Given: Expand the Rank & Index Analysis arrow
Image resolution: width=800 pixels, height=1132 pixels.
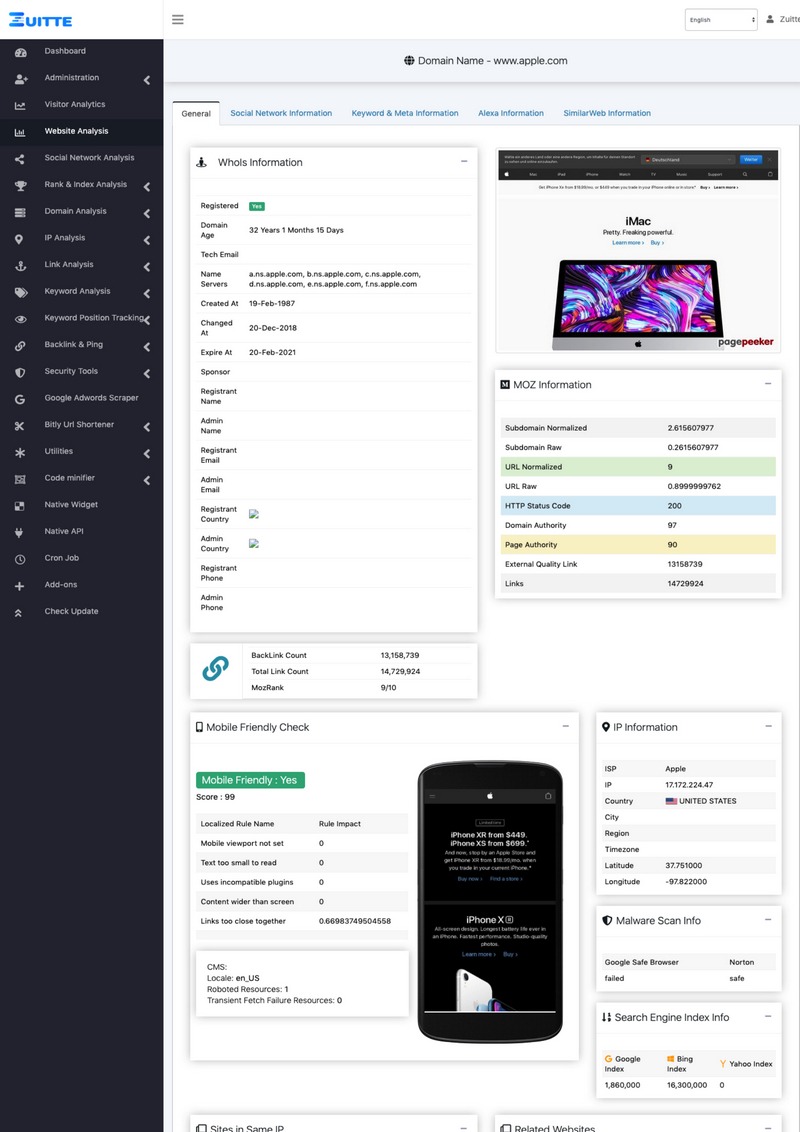Looking at the screenshot, I should (x=147, y=187).
